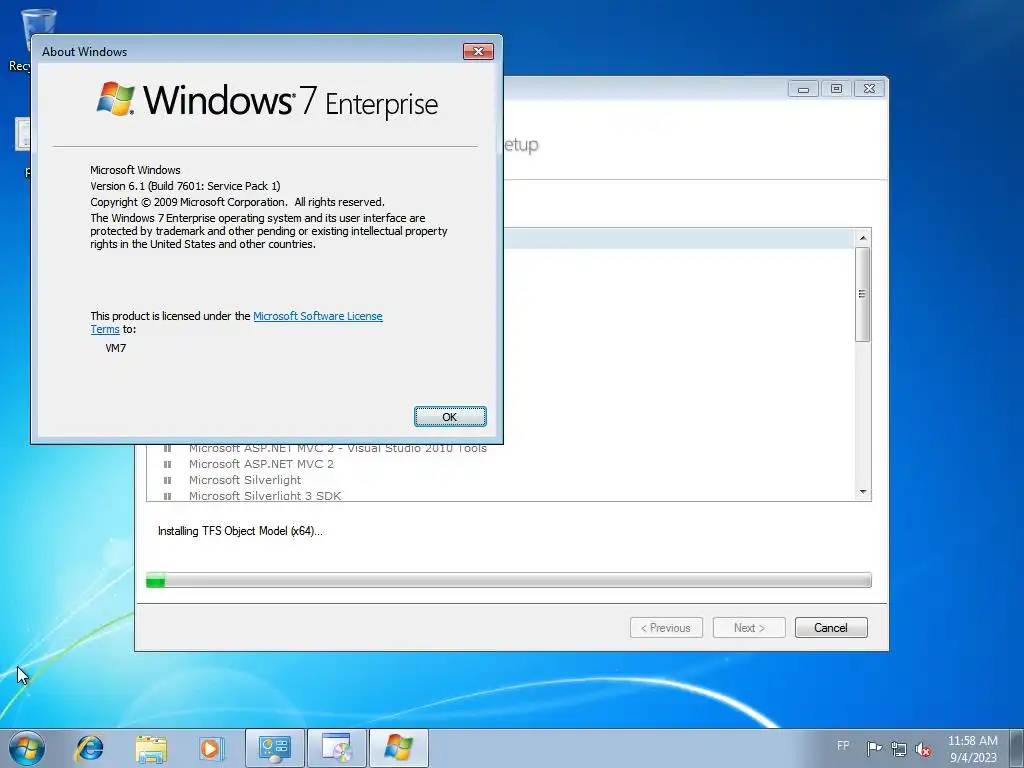This screenshot has height=768, width=1024.
Task: Open Windows Media Player from taskbar
Action: (x=212, y=748)
